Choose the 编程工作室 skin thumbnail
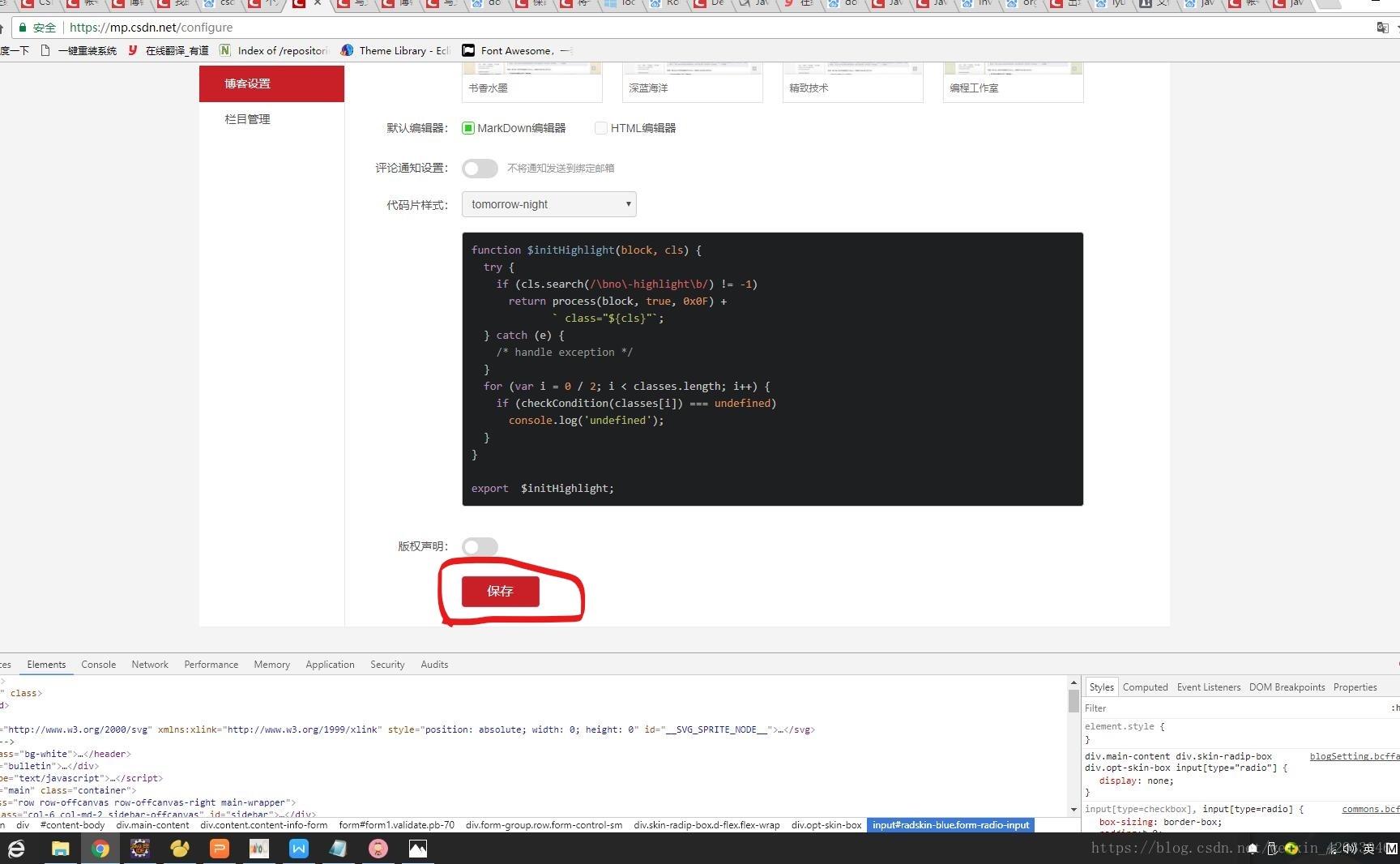The image size is (1400, 864). (1014, 83)
